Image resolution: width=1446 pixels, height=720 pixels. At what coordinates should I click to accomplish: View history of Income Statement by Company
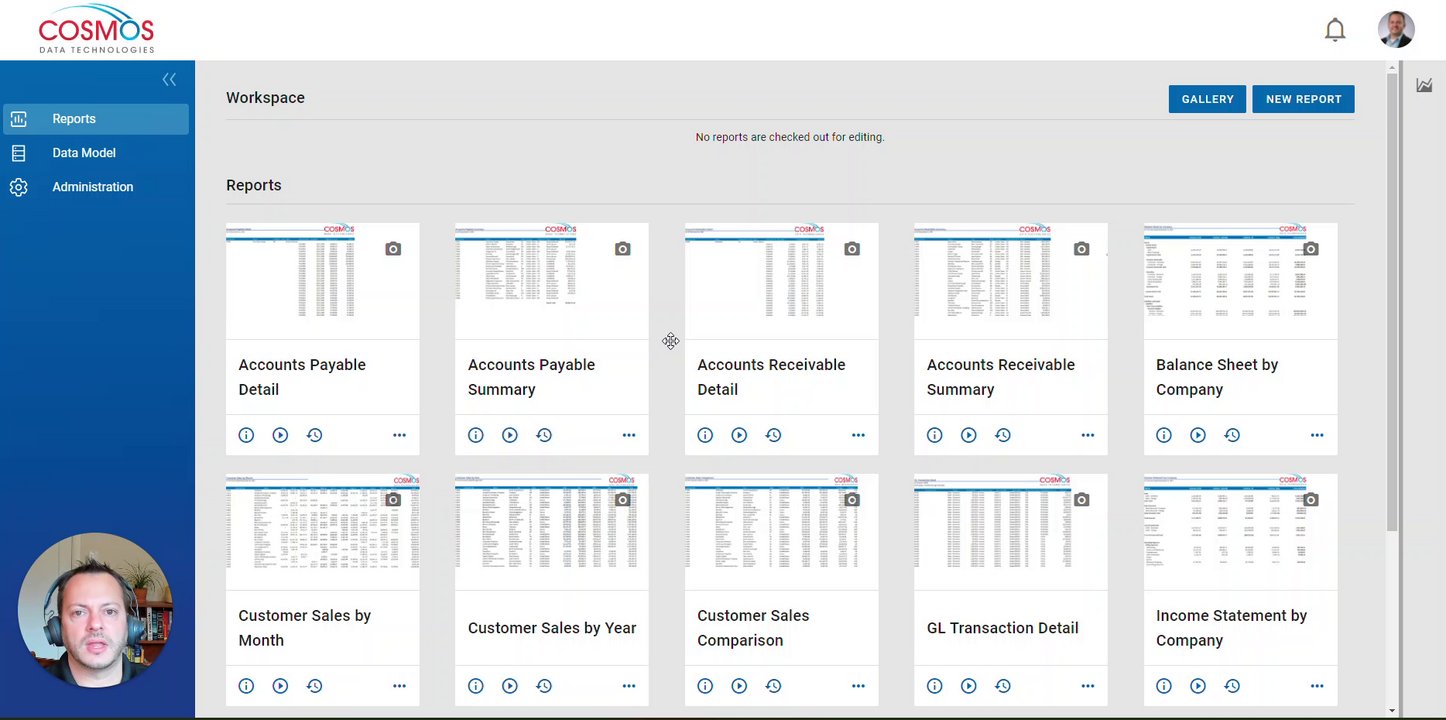tap(1232, 686)
